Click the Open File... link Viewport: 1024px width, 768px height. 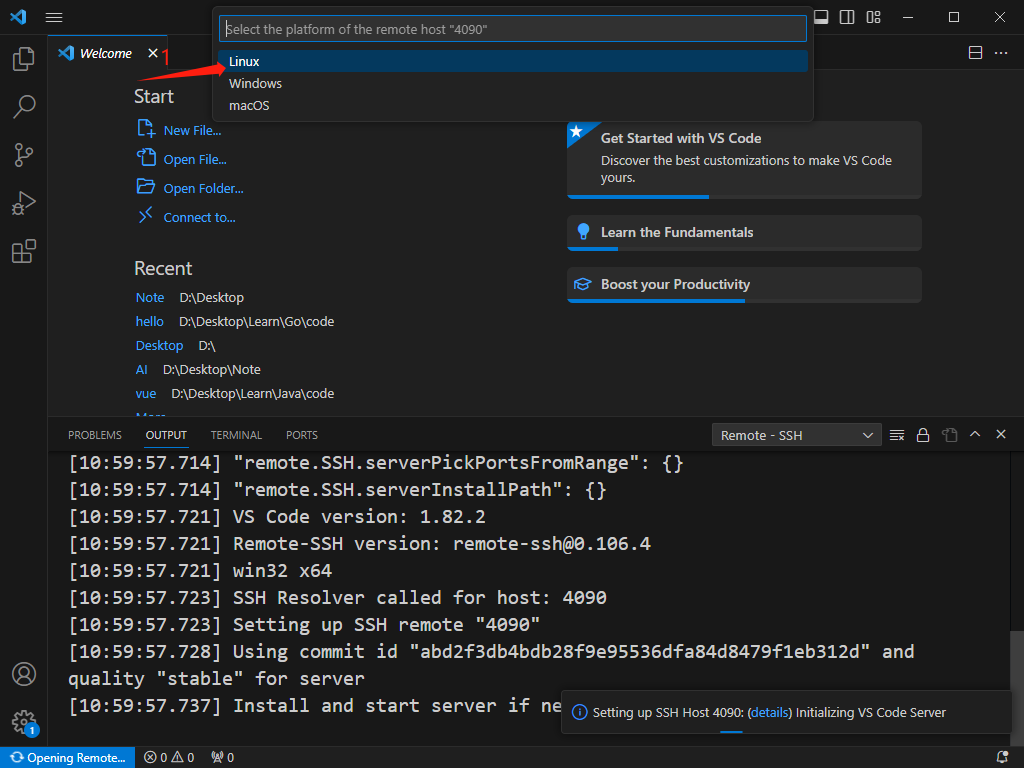coord(195,159)
